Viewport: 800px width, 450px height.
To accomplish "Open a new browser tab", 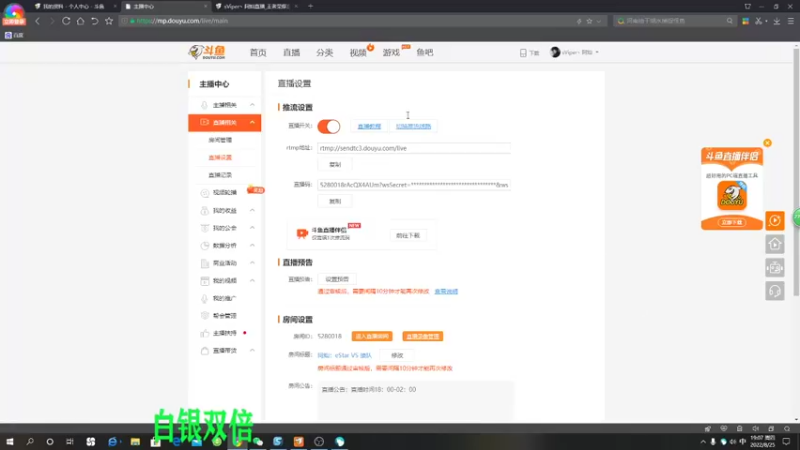I will pyautogui.click(x=310, y=6).
